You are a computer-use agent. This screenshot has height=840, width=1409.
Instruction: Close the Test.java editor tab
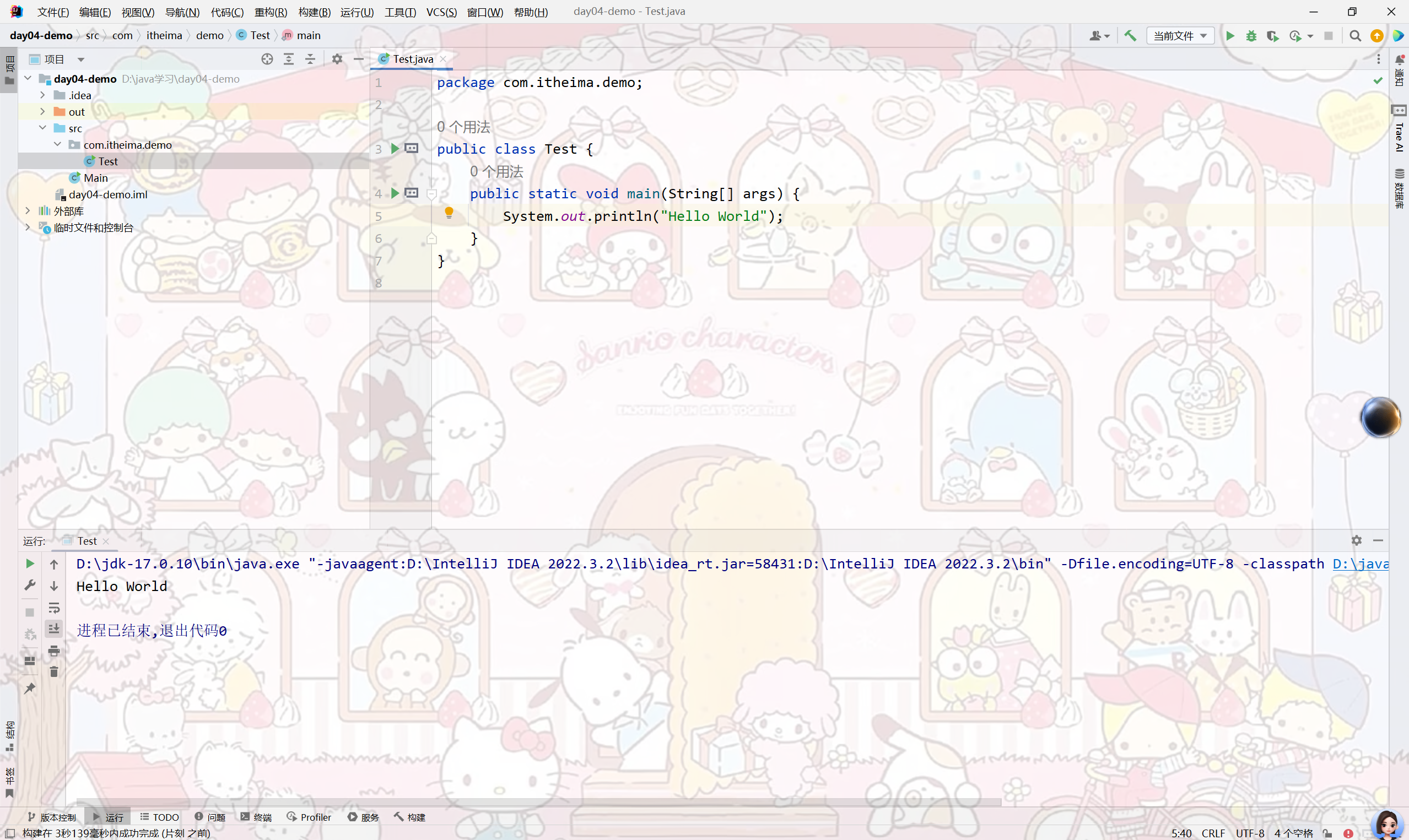(443, 59)
